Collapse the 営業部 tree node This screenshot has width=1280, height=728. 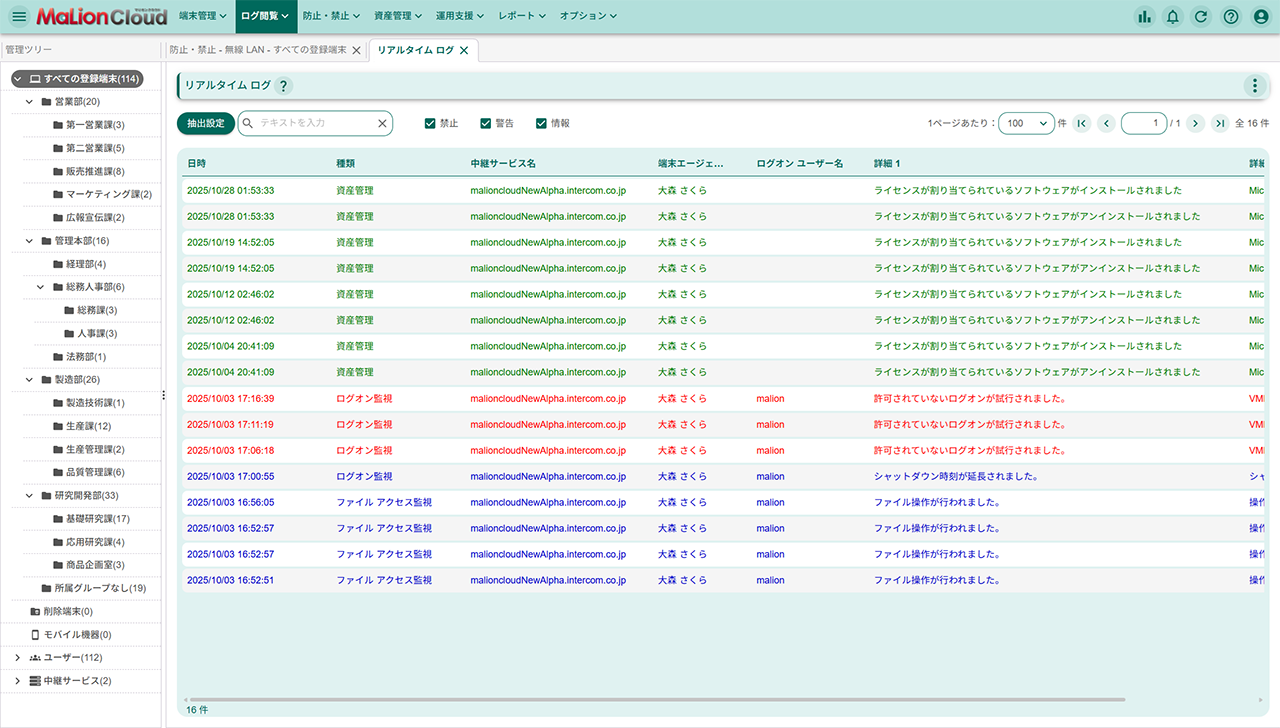coord(30,102)
